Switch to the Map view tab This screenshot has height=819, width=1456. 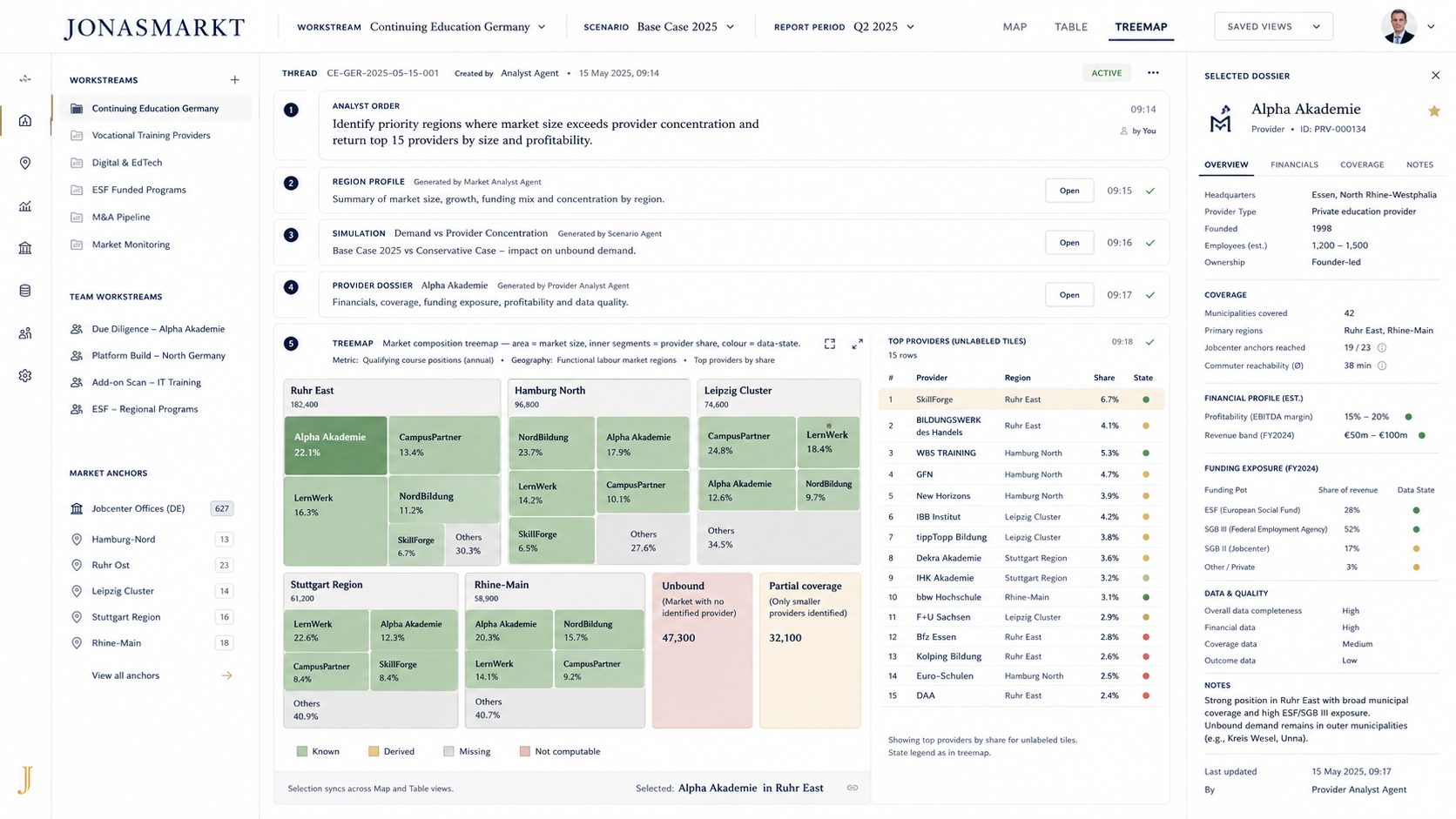point(1014,27)
